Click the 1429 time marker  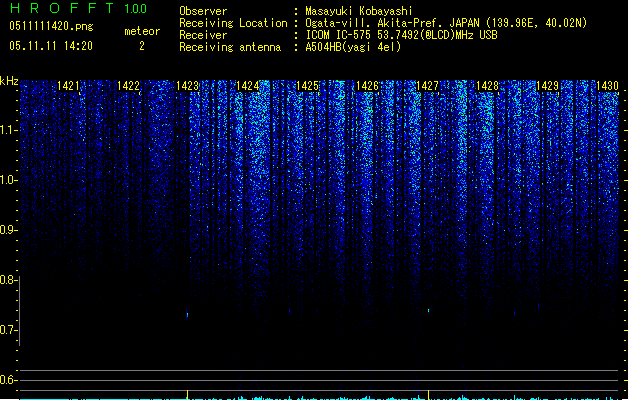548,86
